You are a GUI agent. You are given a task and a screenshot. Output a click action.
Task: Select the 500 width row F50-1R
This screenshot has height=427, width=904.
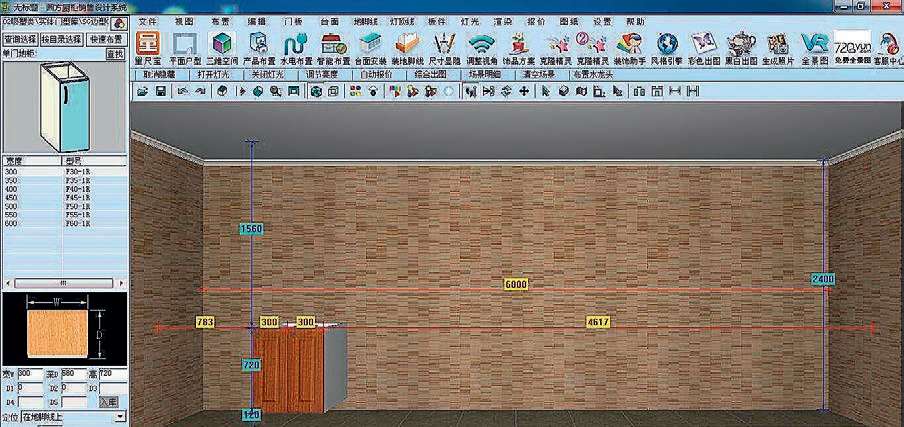[x=64, y=206]
